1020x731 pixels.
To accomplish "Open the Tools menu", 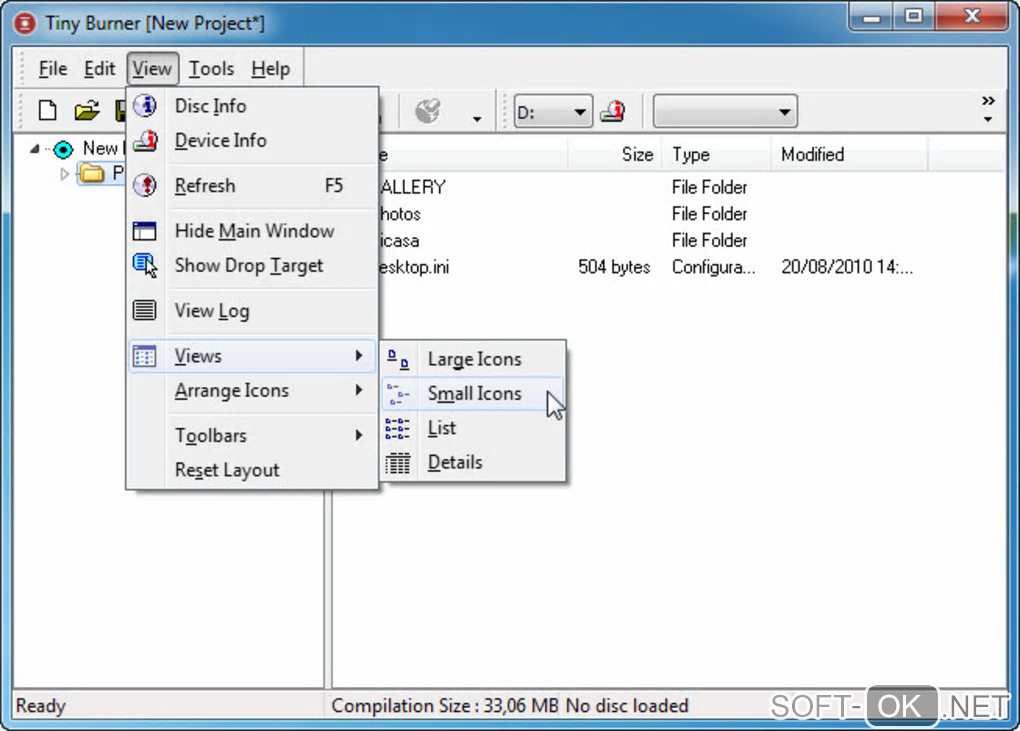I will tap(211, 68).
